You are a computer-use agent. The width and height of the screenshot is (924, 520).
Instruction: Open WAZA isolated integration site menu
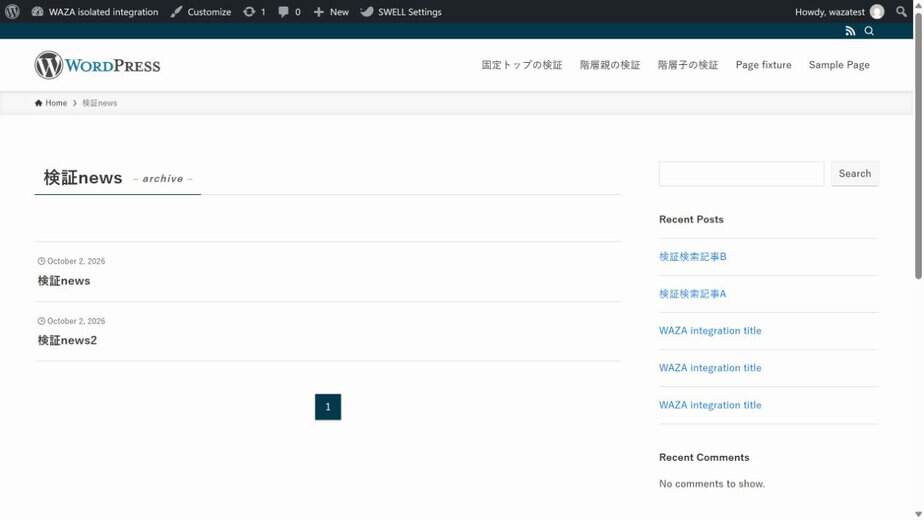click(x=95, y=12)
